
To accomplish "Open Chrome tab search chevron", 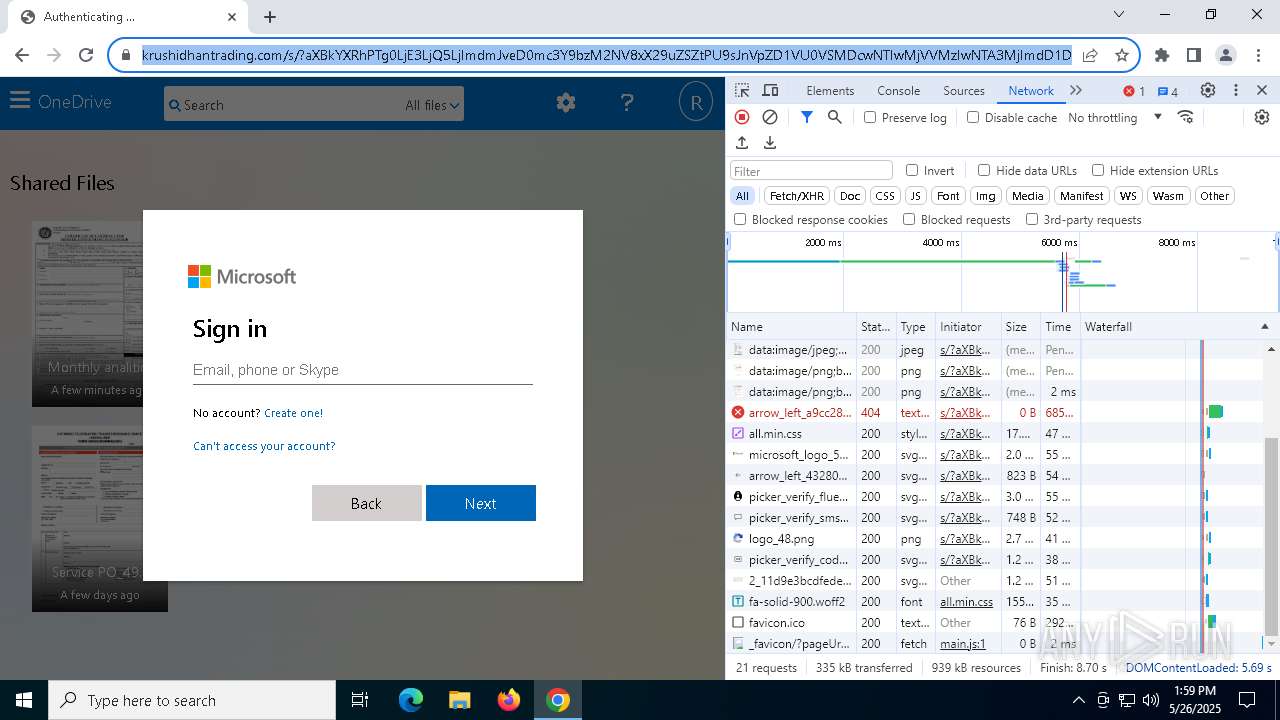I will [1119, 15].
